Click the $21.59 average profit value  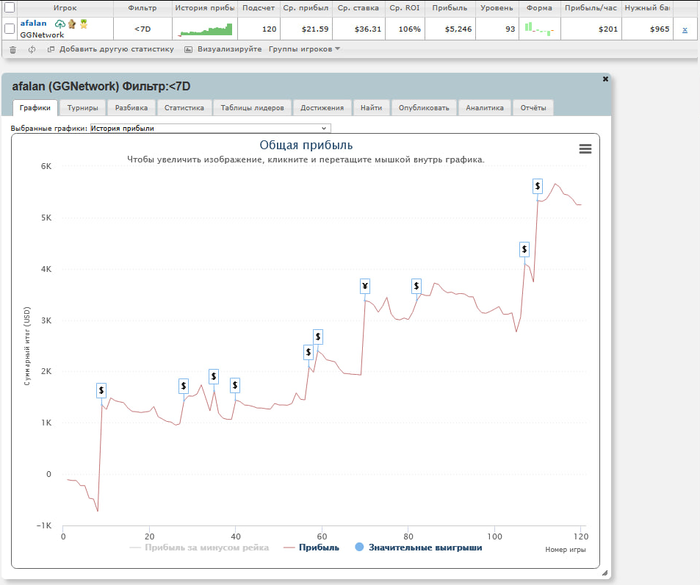pyautogui.click(x=315, y=29)
